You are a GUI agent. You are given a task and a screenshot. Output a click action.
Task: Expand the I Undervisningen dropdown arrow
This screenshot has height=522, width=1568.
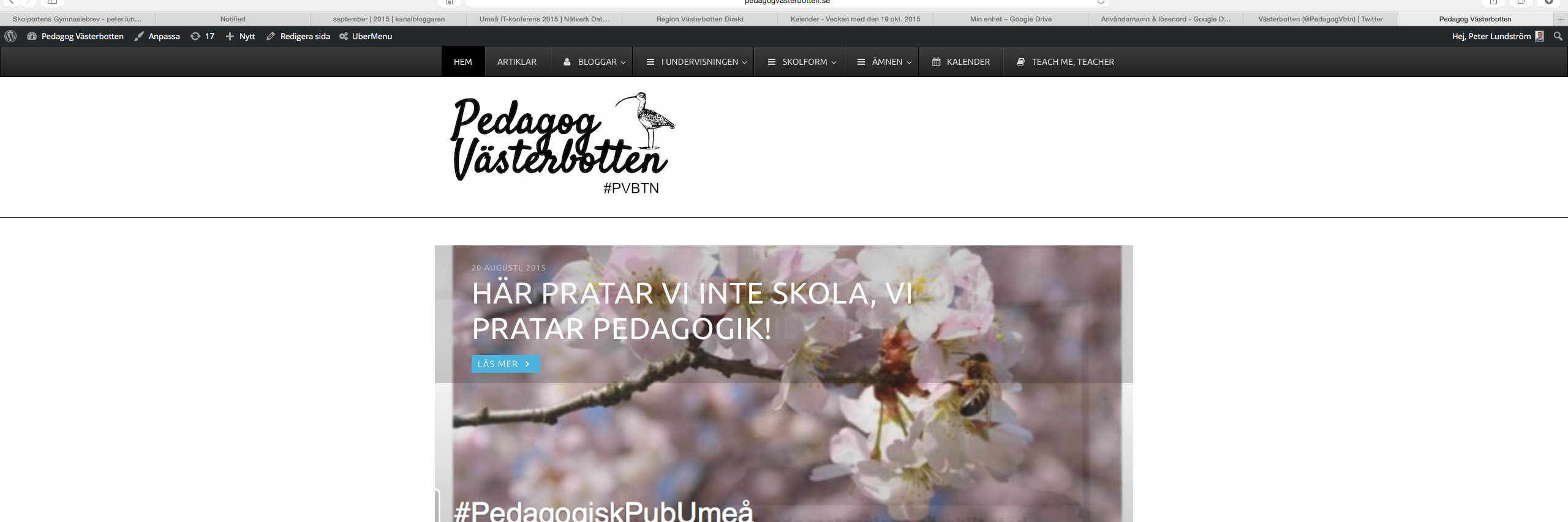coord(745,62)
